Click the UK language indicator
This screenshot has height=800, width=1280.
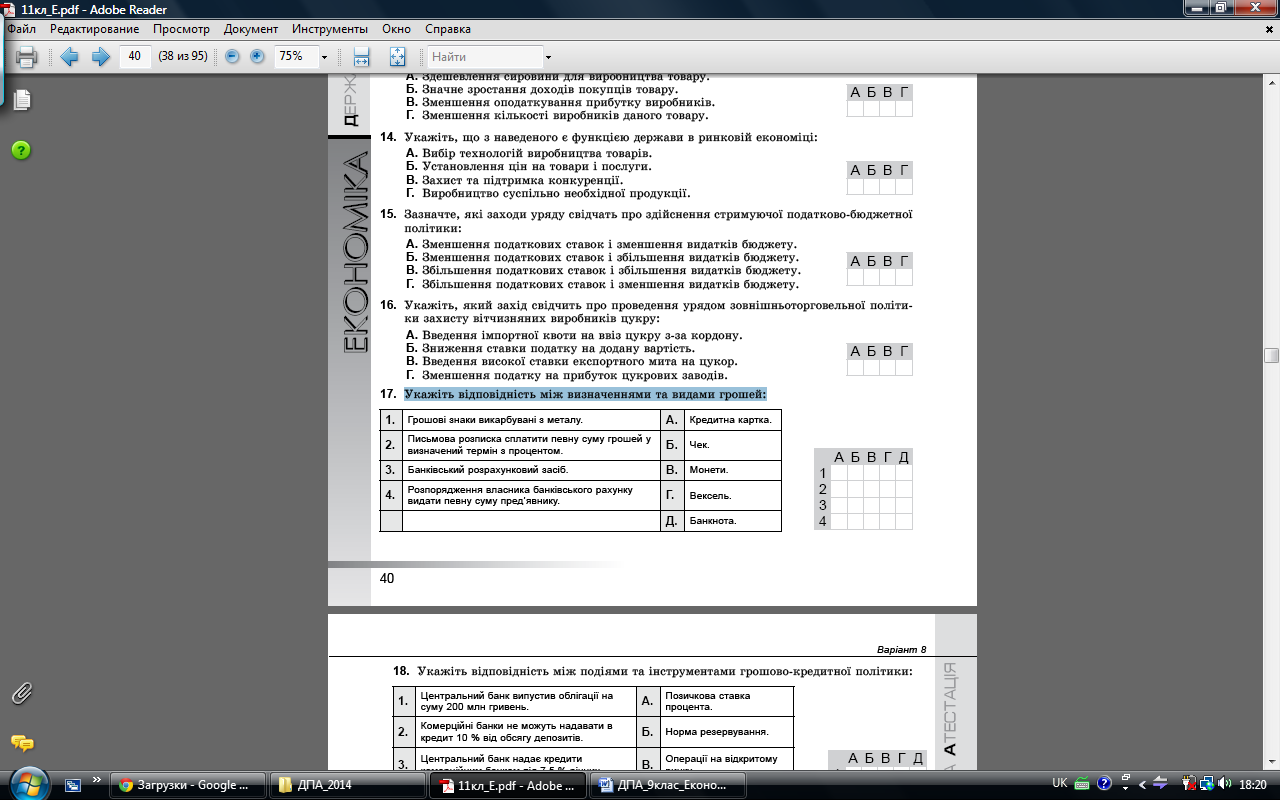coord(1060,784)
